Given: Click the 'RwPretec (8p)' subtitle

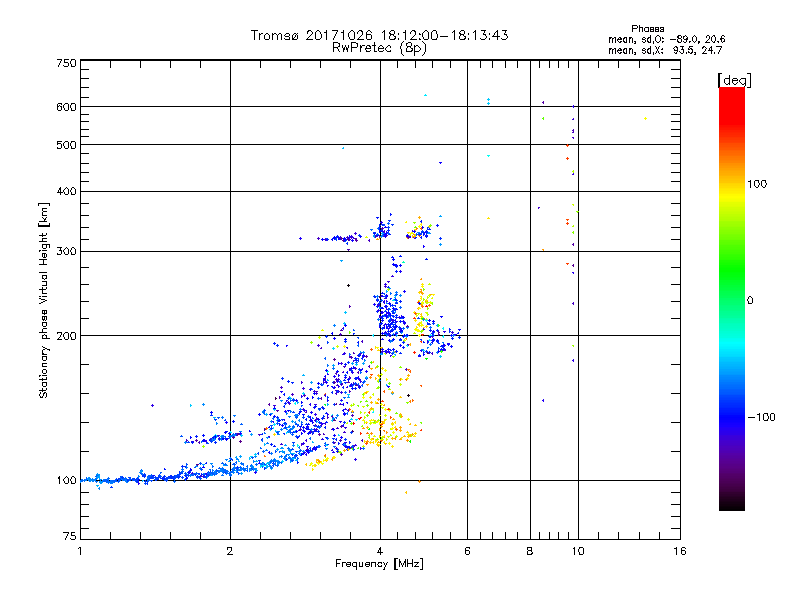Looking at the screenshot, I should point(379,48).
